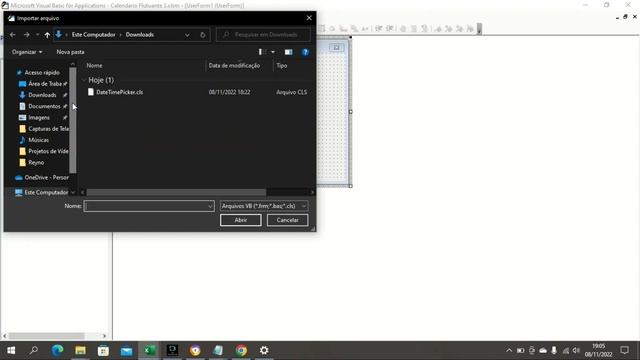Click the Abrir button
The height and width of the screenshot is (360, 640).
tap(240, 220)
